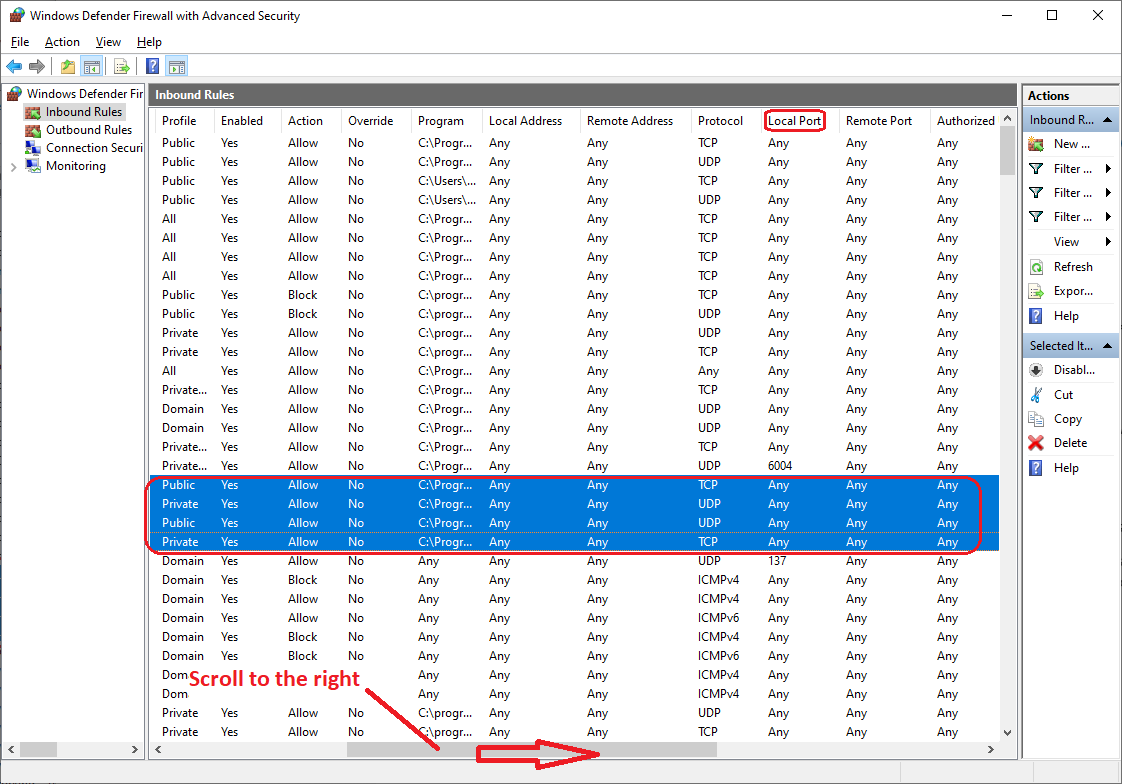Image resolution: width=1122 pixels, height=784 pixels.
Task: Open the Action menu
Action: click(x=62, y=42)
